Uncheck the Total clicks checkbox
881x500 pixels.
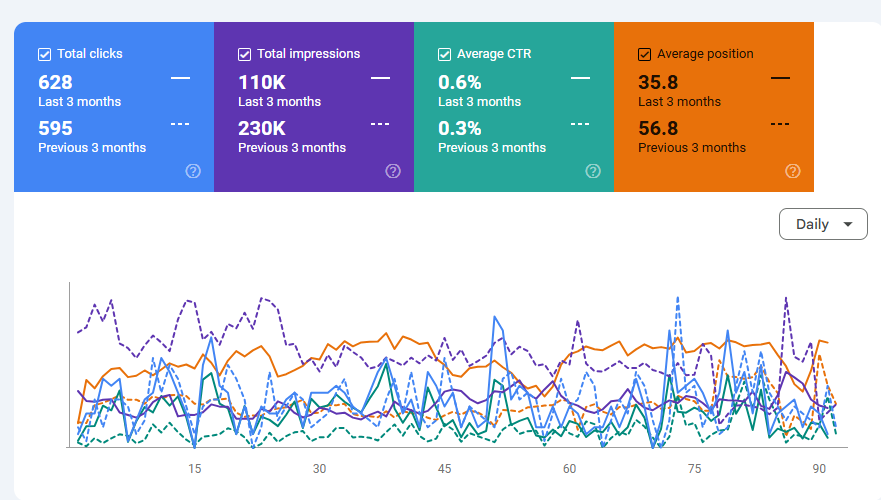click(x=45, y=54)
